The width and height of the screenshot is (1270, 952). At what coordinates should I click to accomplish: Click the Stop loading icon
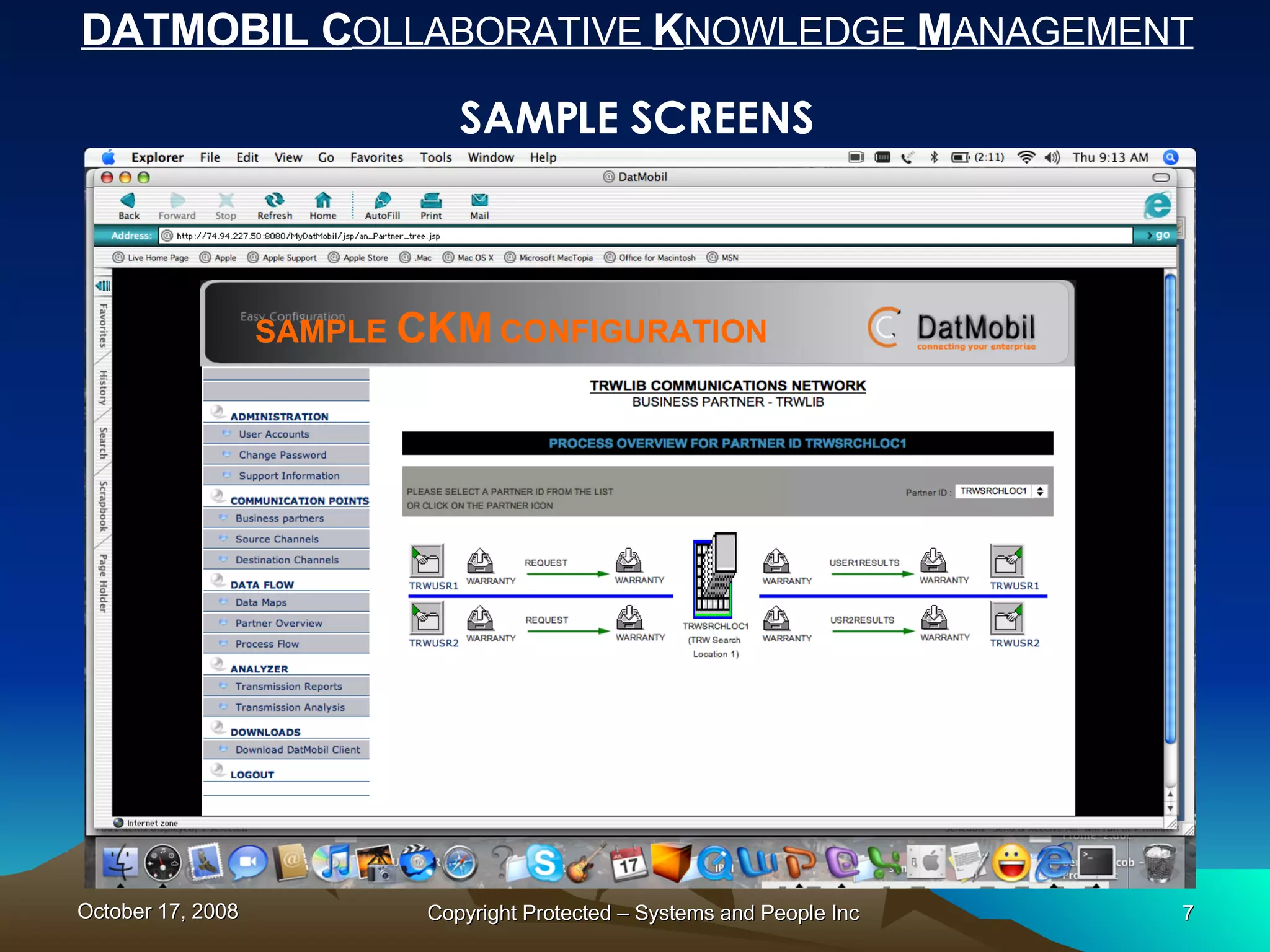click(x=226, y=200)
